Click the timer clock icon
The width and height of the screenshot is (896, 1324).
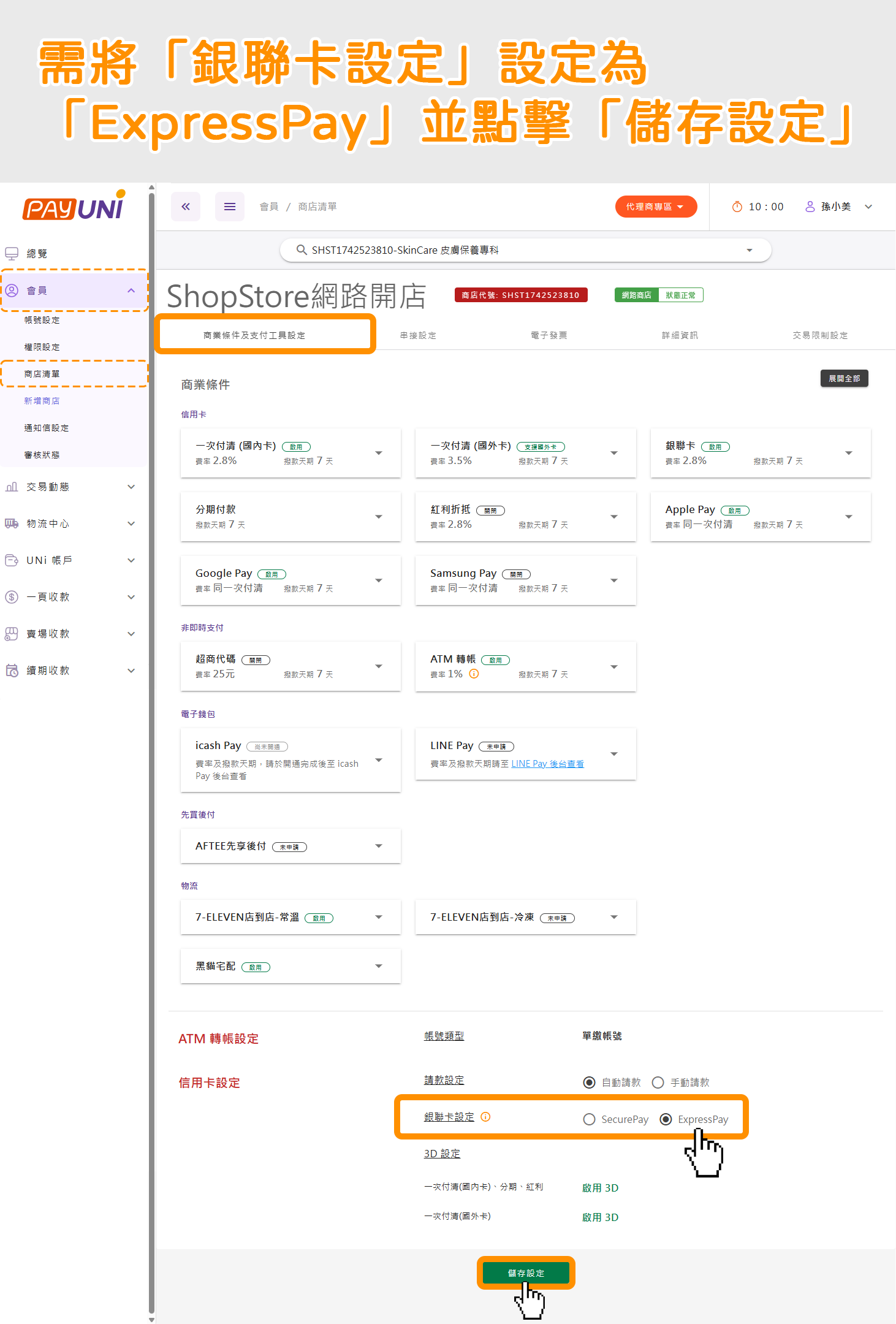coord(737,207)
